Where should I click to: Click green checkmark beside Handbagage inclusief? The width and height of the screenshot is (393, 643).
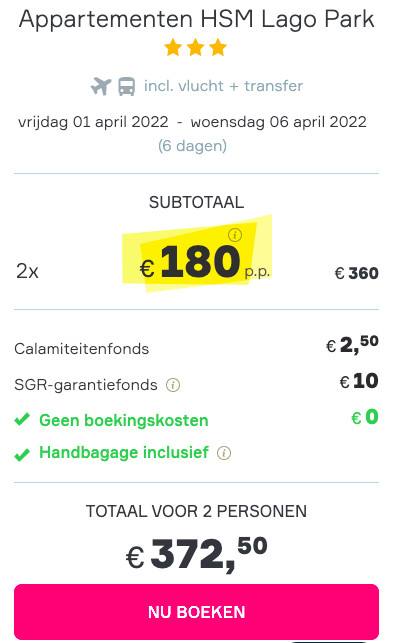coord(22,454)
